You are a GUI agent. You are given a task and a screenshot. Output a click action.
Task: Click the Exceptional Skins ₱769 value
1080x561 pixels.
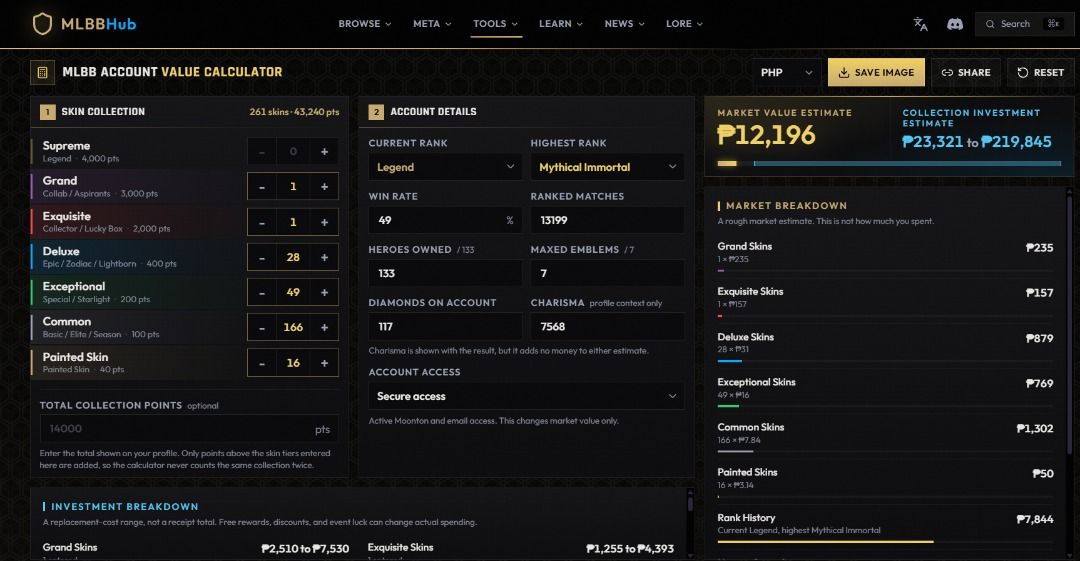point(1039,383)
